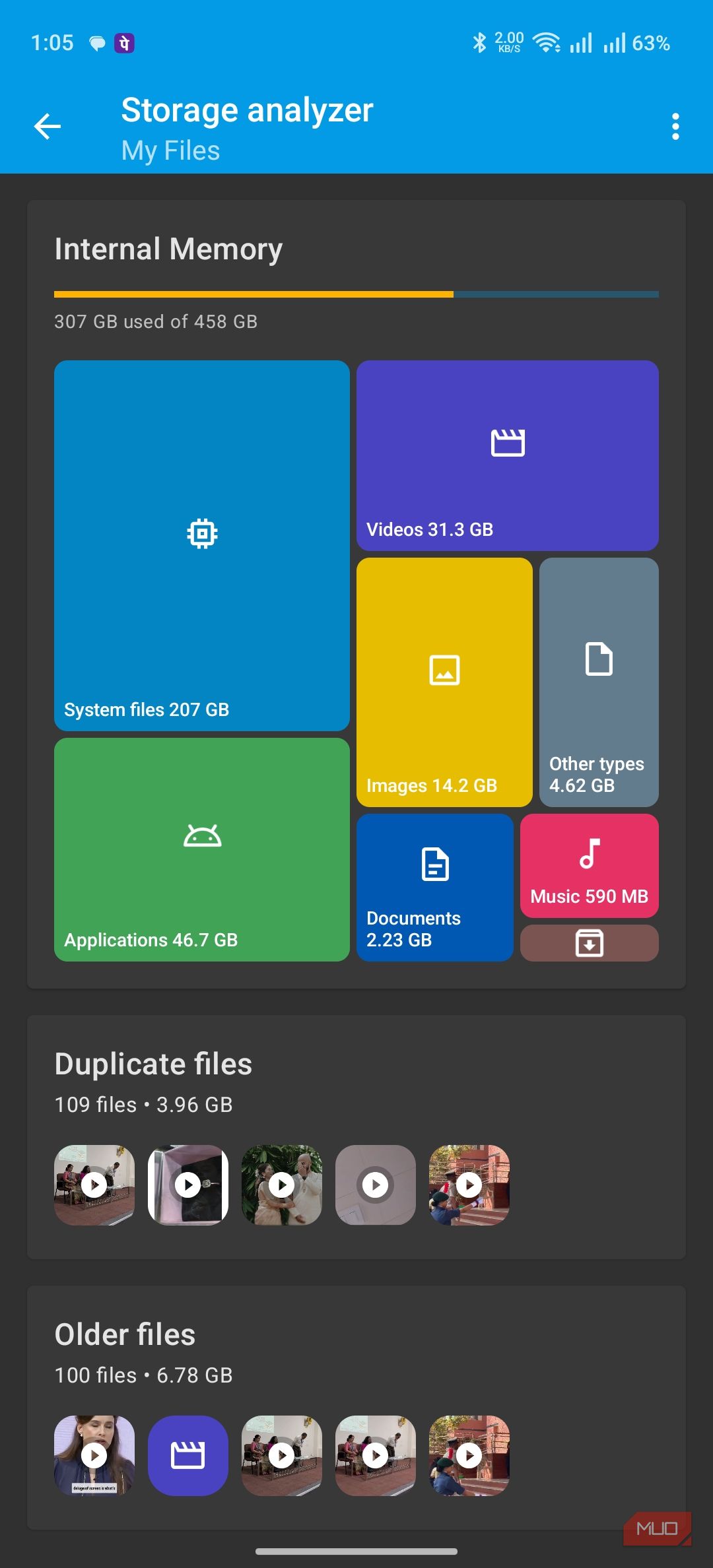Screen dimensions: 713x1568
Task: Open second duplicate video thumbnail
Action: pyautogui.click(x=188, y=1185)
